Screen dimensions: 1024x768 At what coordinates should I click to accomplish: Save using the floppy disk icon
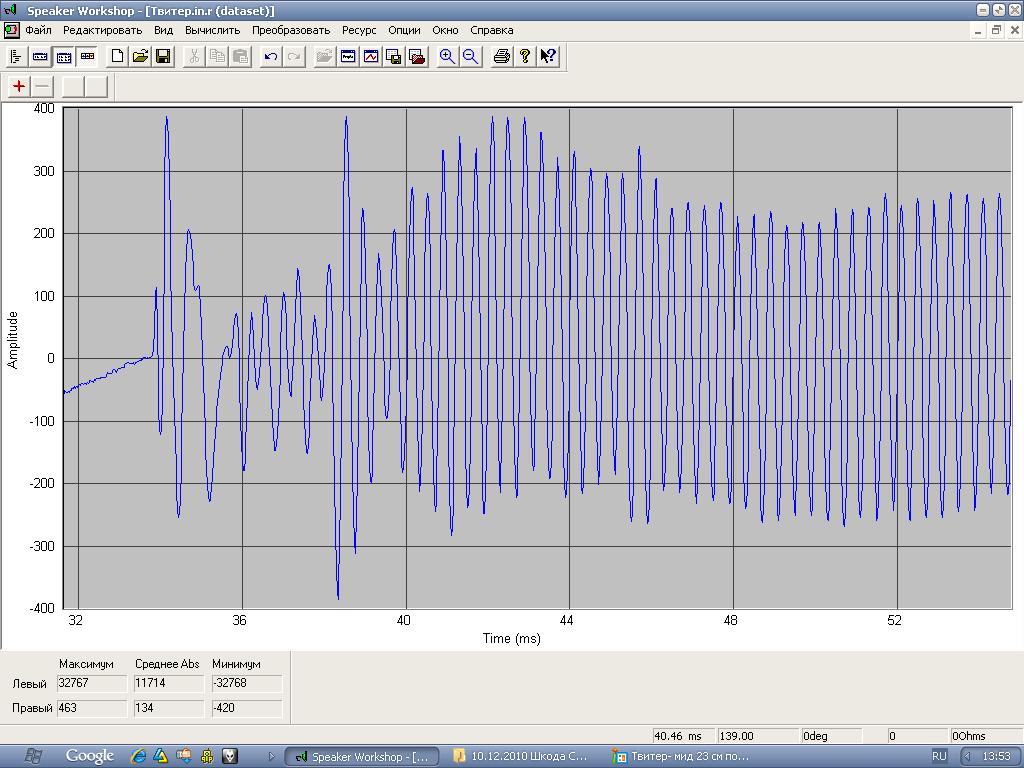pos(163,57)
